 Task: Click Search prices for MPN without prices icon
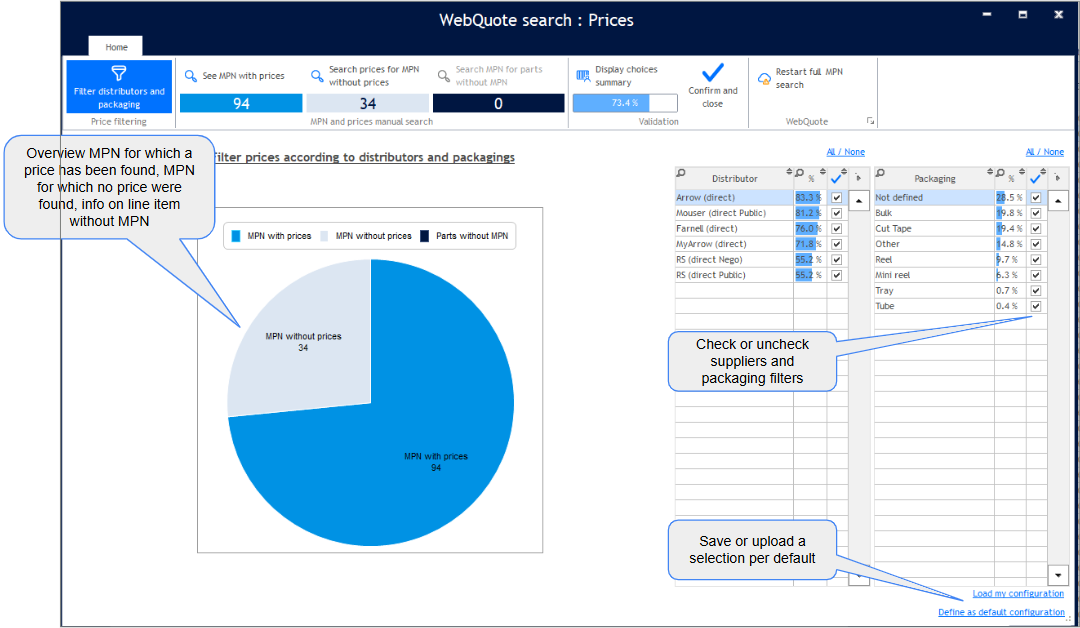point(317,75)
